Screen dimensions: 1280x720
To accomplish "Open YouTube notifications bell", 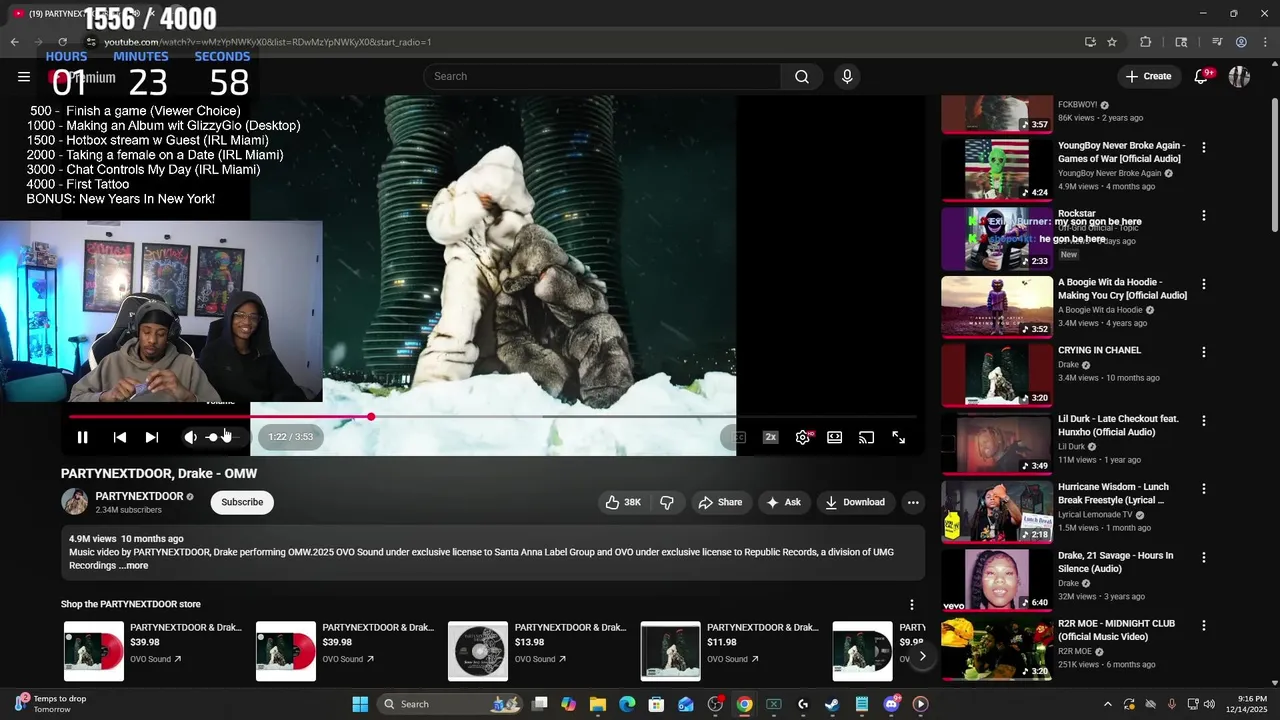I will (x=1202, y=76).
